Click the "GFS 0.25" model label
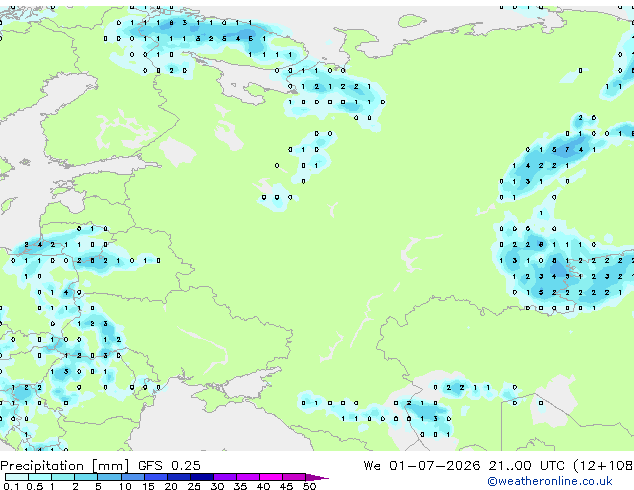This screenshot has width=634, height=490. 169,466
